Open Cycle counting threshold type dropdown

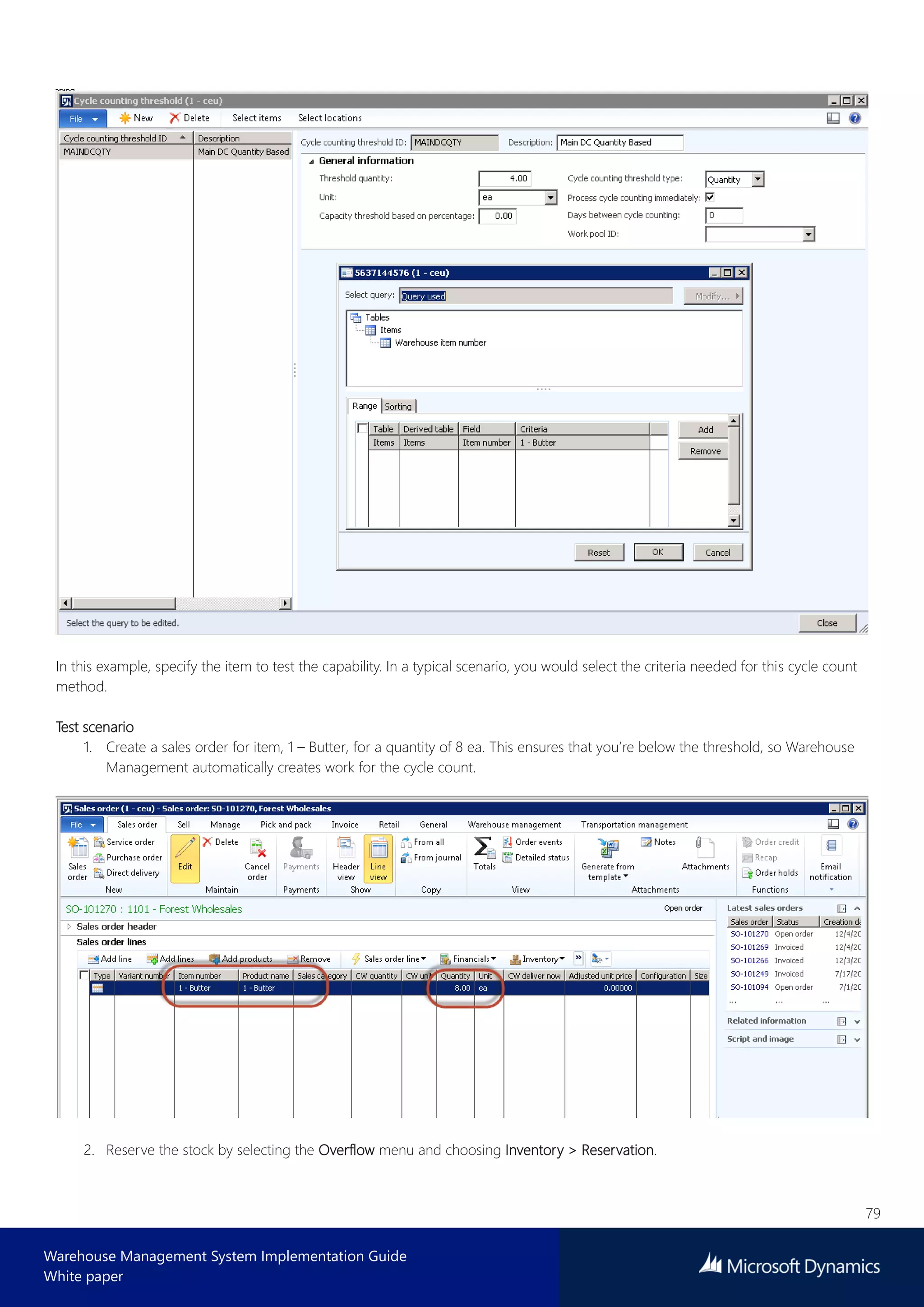(x=758, y=179)
